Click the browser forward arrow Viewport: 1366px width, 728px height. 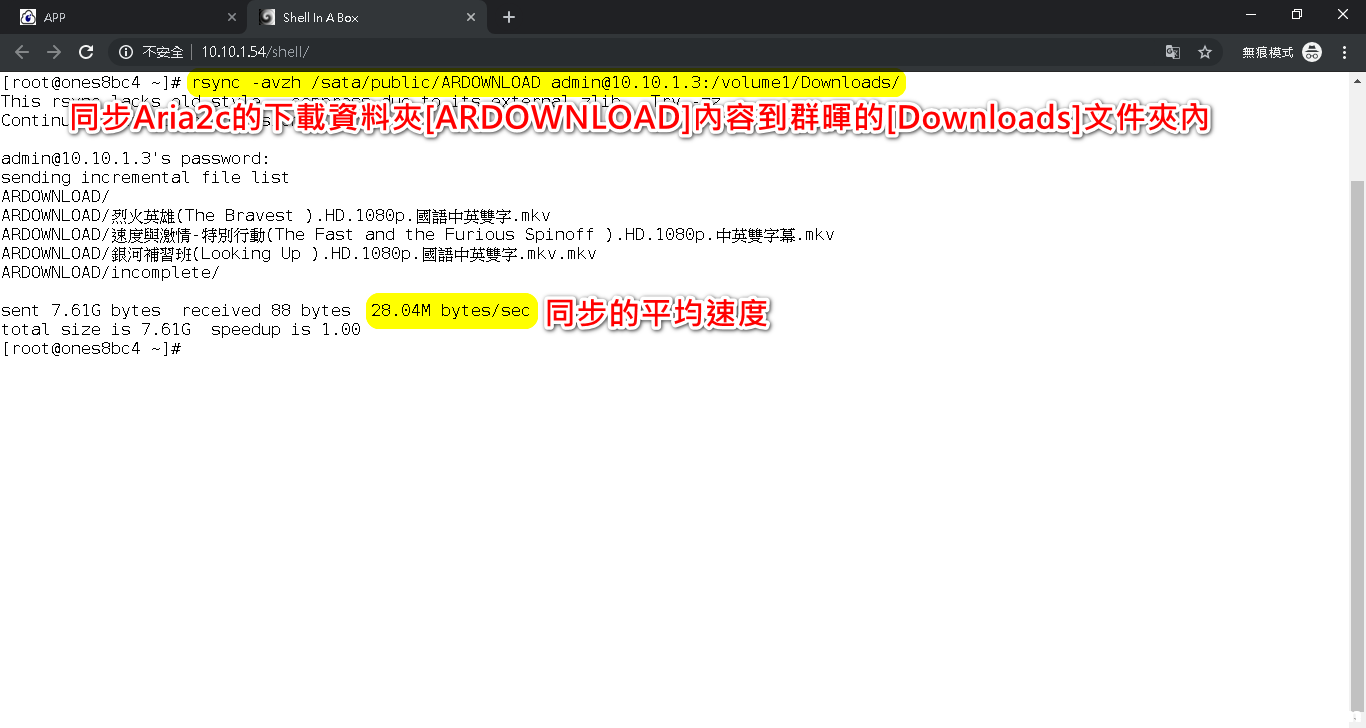click(54, 52)
